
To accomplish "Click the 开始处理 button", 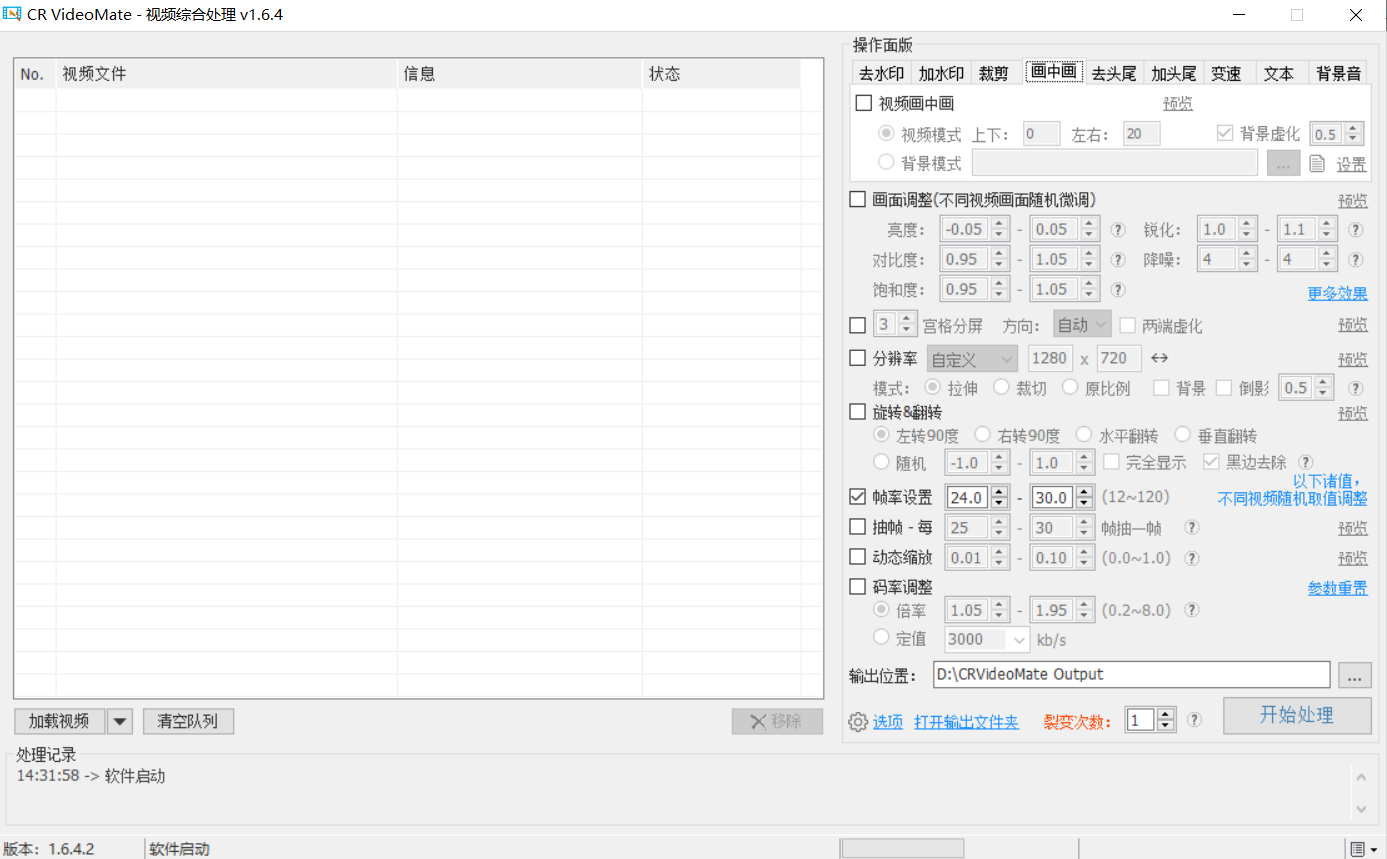I will 1296,715.
